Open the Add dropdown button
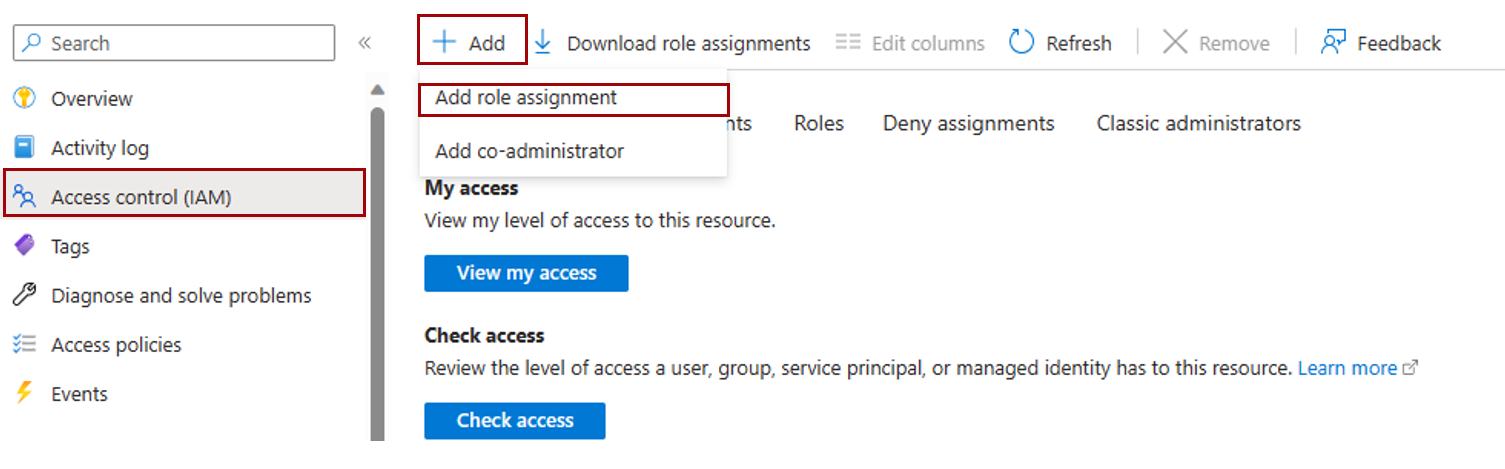1505x469 pixels. [471, 42]
